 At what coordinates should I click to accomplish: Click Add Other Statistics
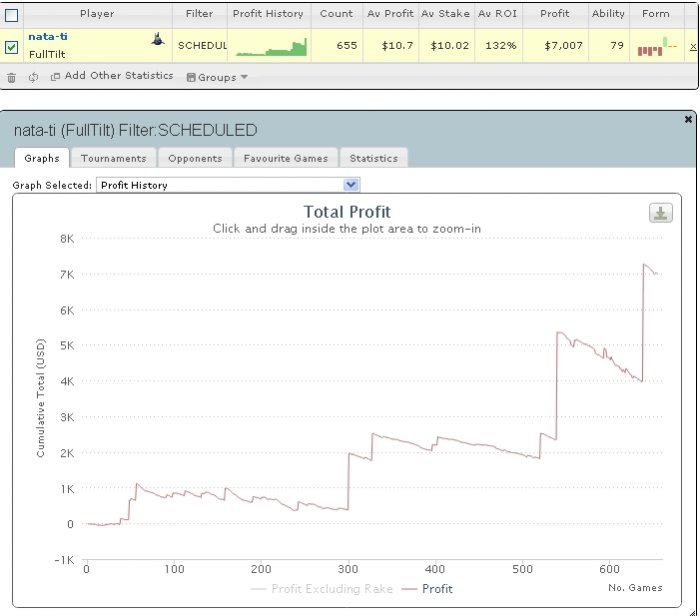(112, 76)
